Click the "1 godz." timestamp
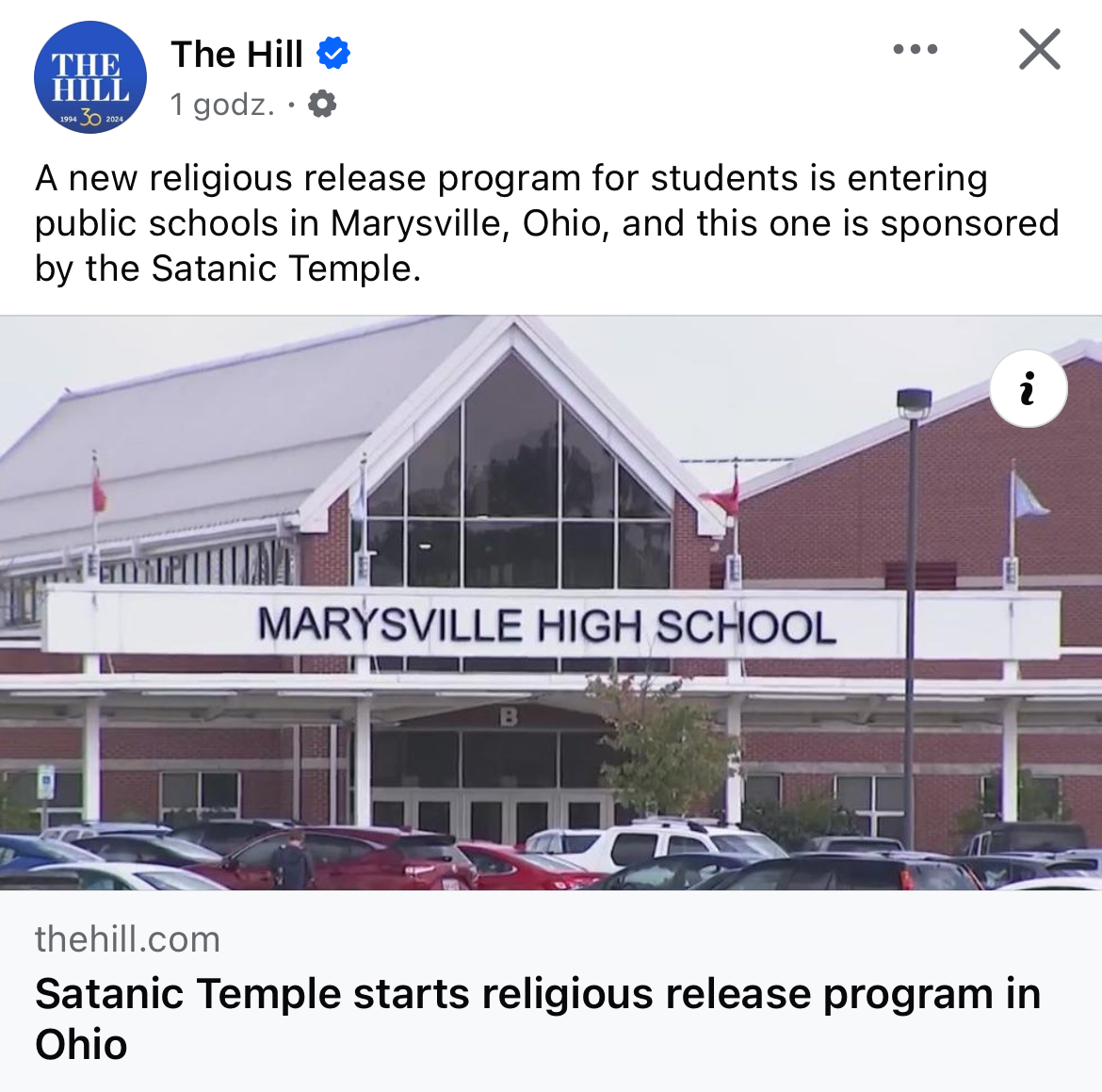This screenshot has height=1092, width=1102. click(222, 105)
